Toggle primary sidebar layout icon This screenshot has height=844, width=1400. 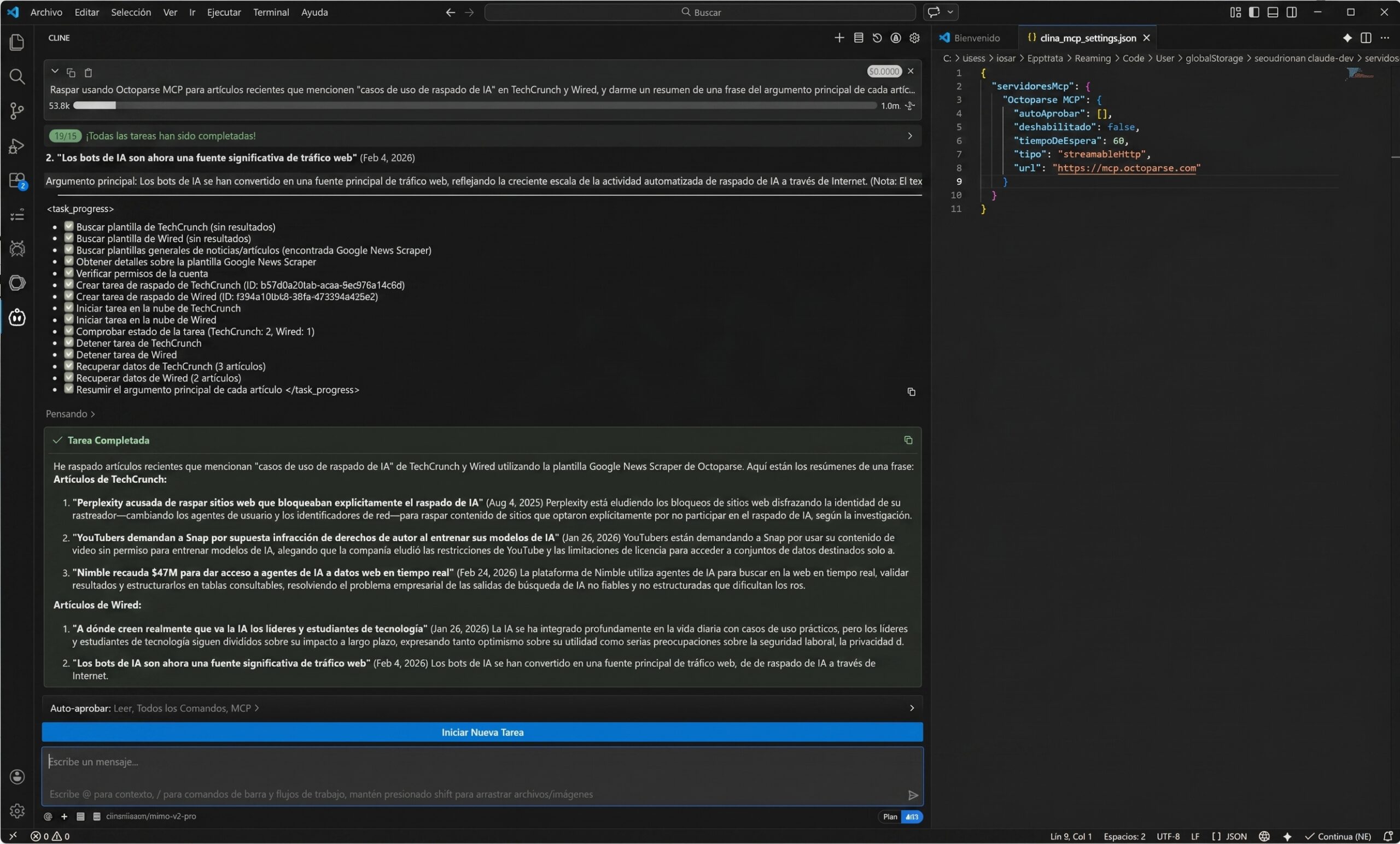click(1254, 12)
